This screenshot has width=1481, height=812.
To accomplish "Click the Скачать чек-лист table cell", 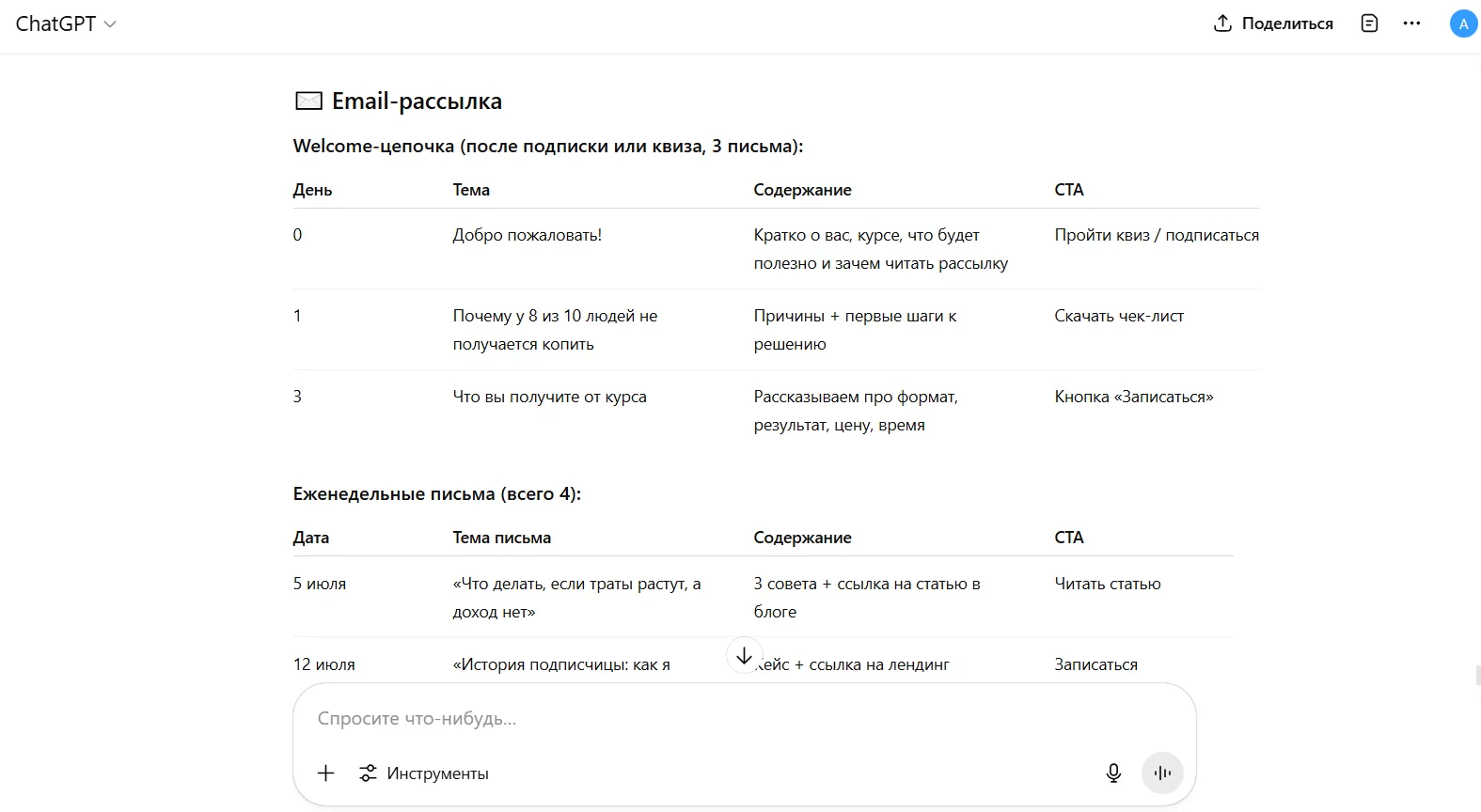I will point(1119,316).
